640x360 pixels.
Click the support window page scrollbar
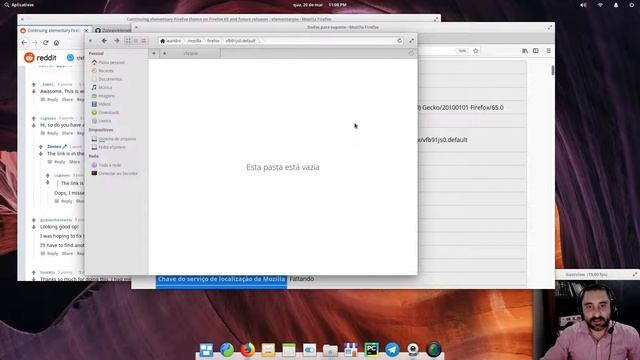(x=553, y=70)
